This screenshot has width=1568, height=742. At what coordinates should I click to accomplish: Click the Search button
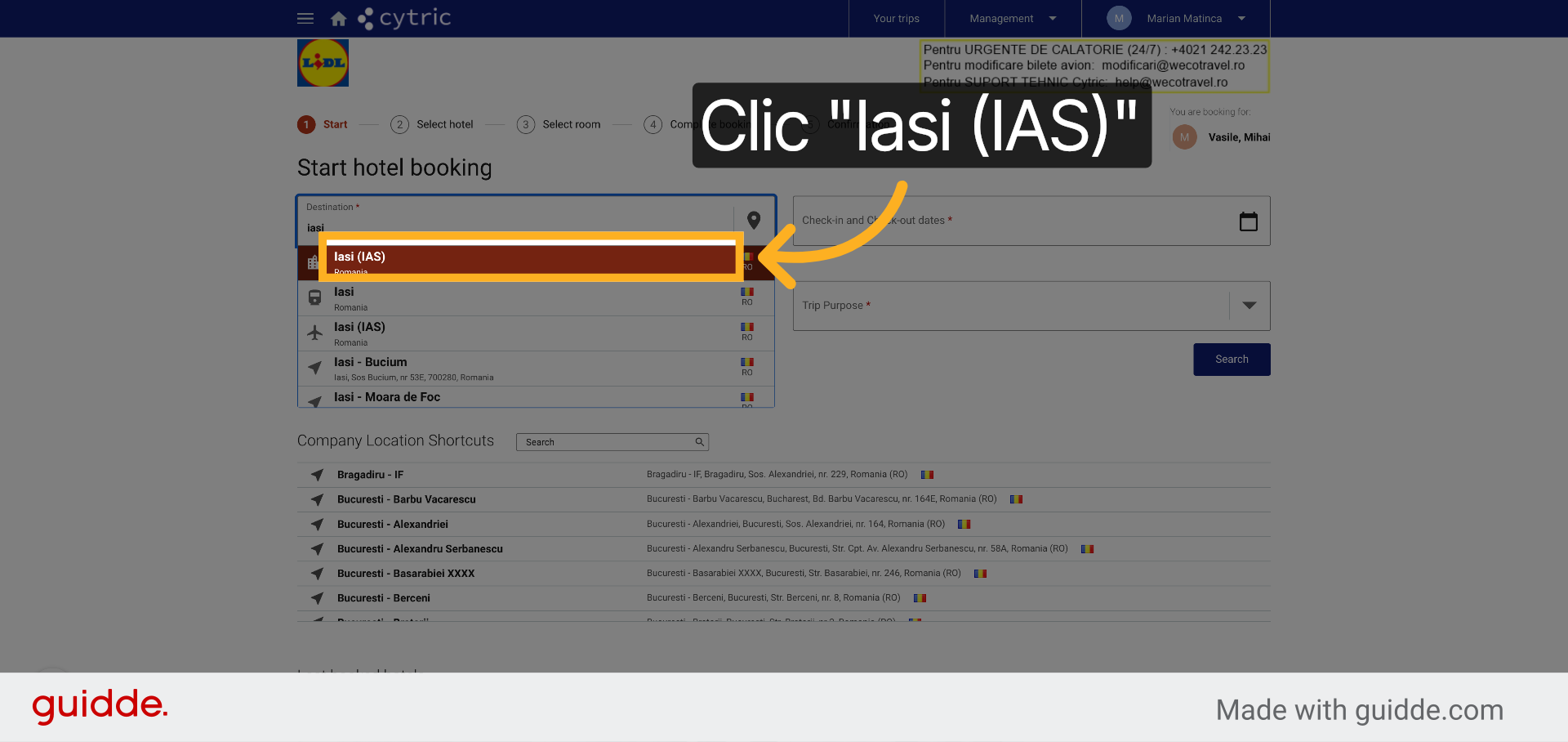pyautogui.click(x=1232, y=360)
